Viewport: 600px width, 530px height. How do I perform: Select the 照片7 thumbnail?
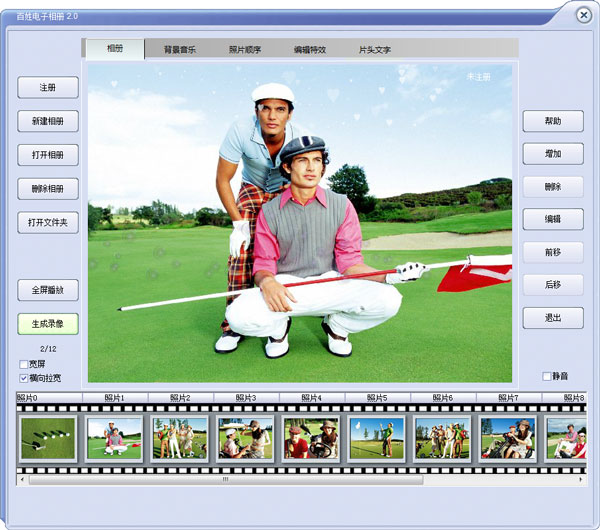[x=508, y=439]
